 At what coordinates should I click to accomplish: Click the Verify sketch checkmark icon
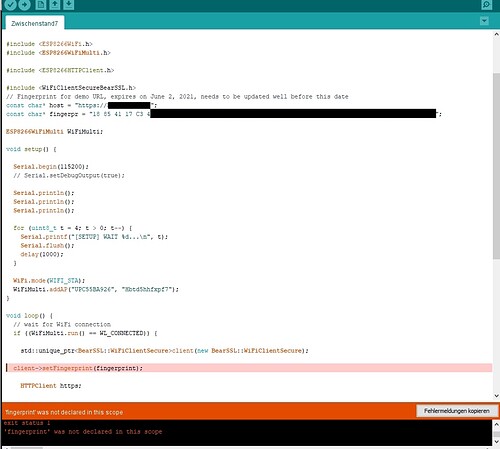pos(10,4)
